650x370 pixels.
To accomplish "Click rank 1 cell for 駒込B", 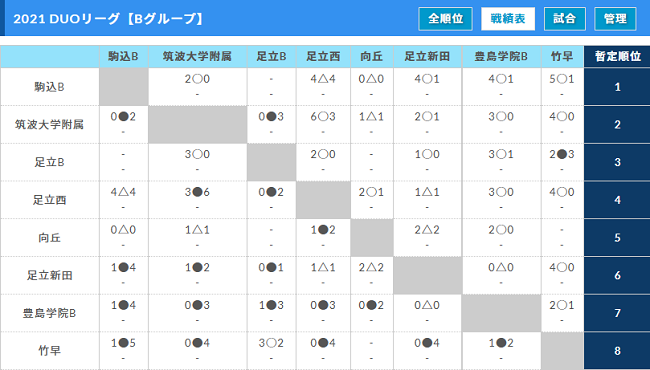I will 617,87.
